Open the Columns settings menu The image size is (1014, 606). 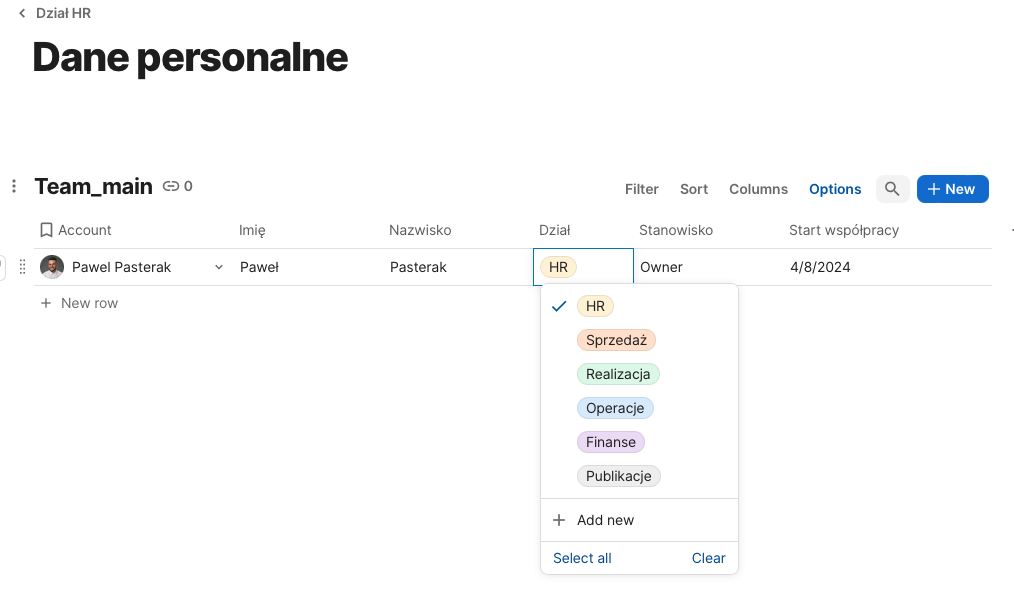pyautogui.click(x=758, y=189)
